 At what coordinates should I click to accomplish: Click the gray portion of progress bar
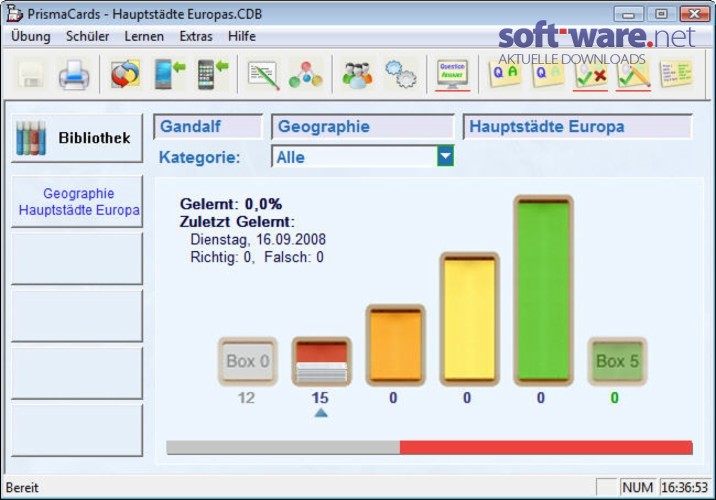click(283, 447)
